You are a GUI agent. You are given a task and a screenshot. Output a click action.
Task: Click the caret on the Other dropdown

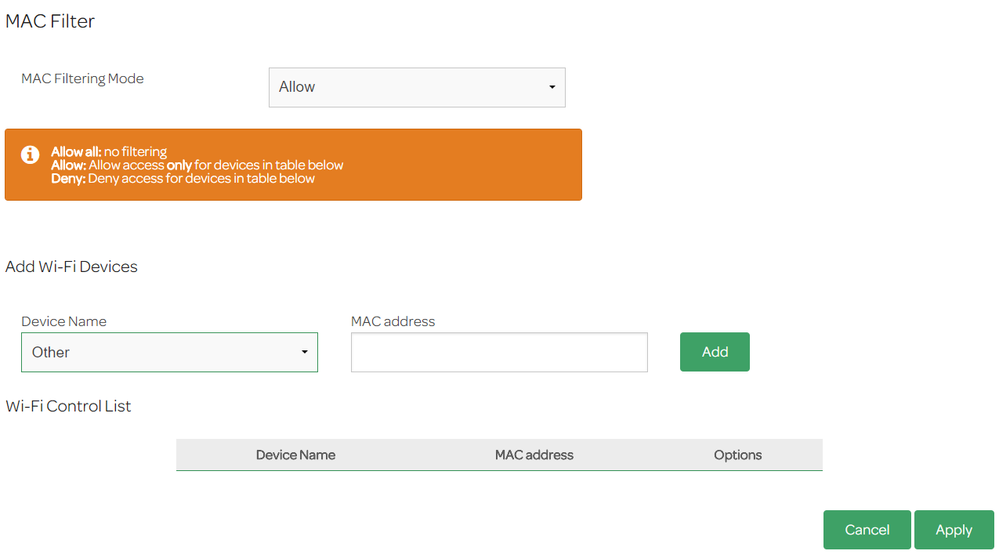tap(304, 353)
